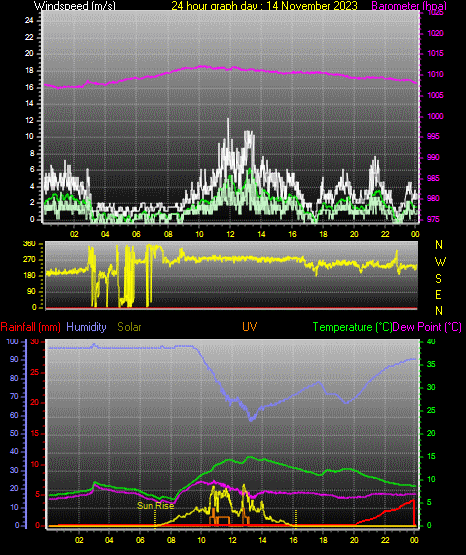Click the 270 value on wind direction axis
Viewport: 466px width, 555px height.
pyautogui.click(x=29, y=259)
